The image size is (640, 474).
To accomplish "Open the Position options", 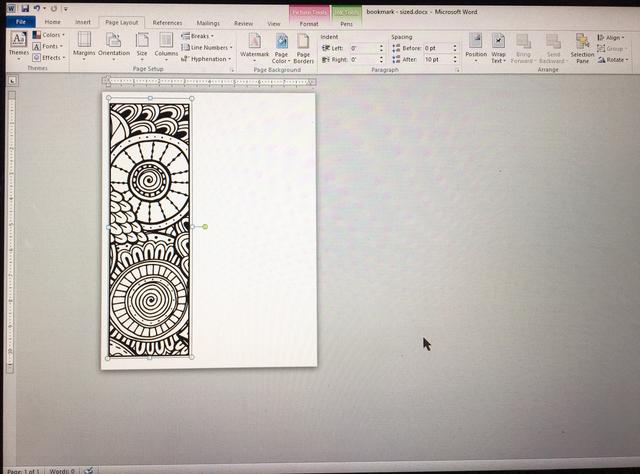I will [476, 48].
